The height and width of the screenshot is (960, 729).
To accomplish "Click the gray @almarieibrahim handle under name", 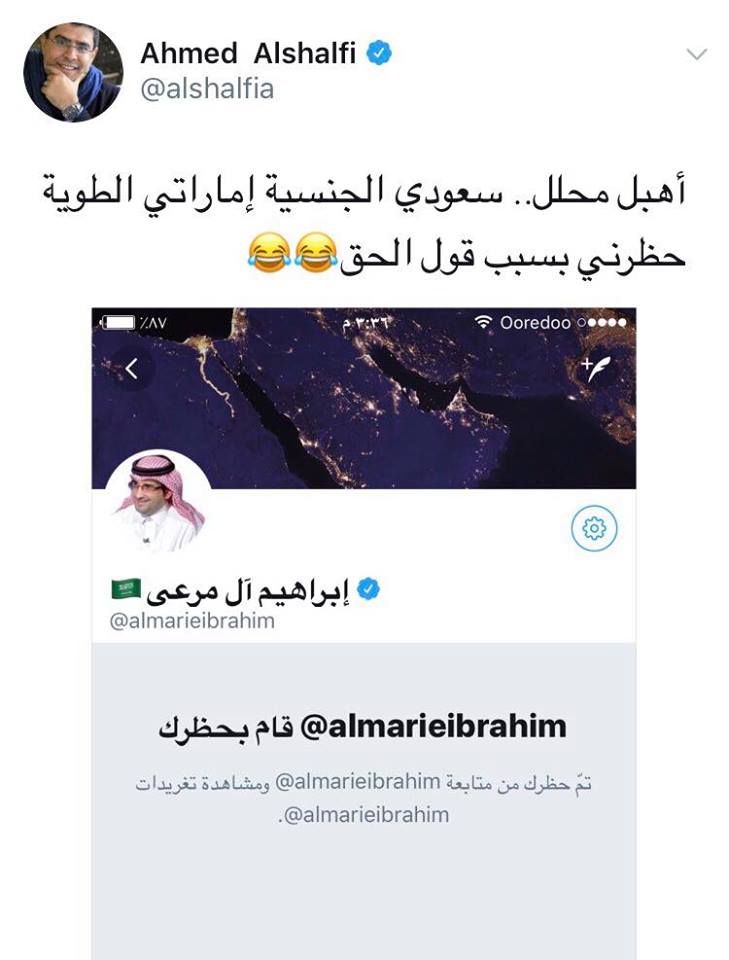I will 192,621.
